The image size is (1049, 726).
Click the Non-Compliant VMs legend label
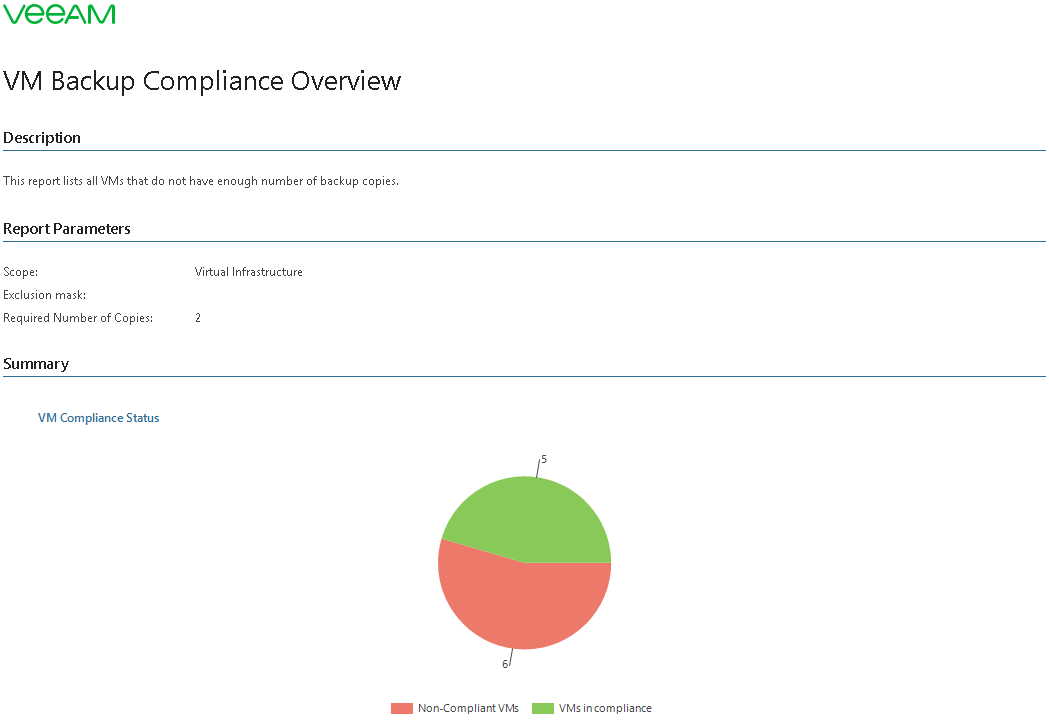[x=468, y=708]
